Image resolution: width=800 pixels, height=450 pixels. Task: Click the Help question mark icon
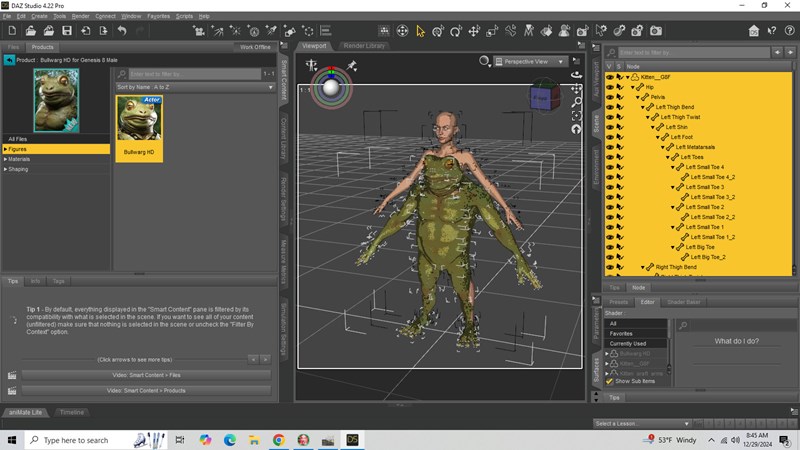pos(789,31)
